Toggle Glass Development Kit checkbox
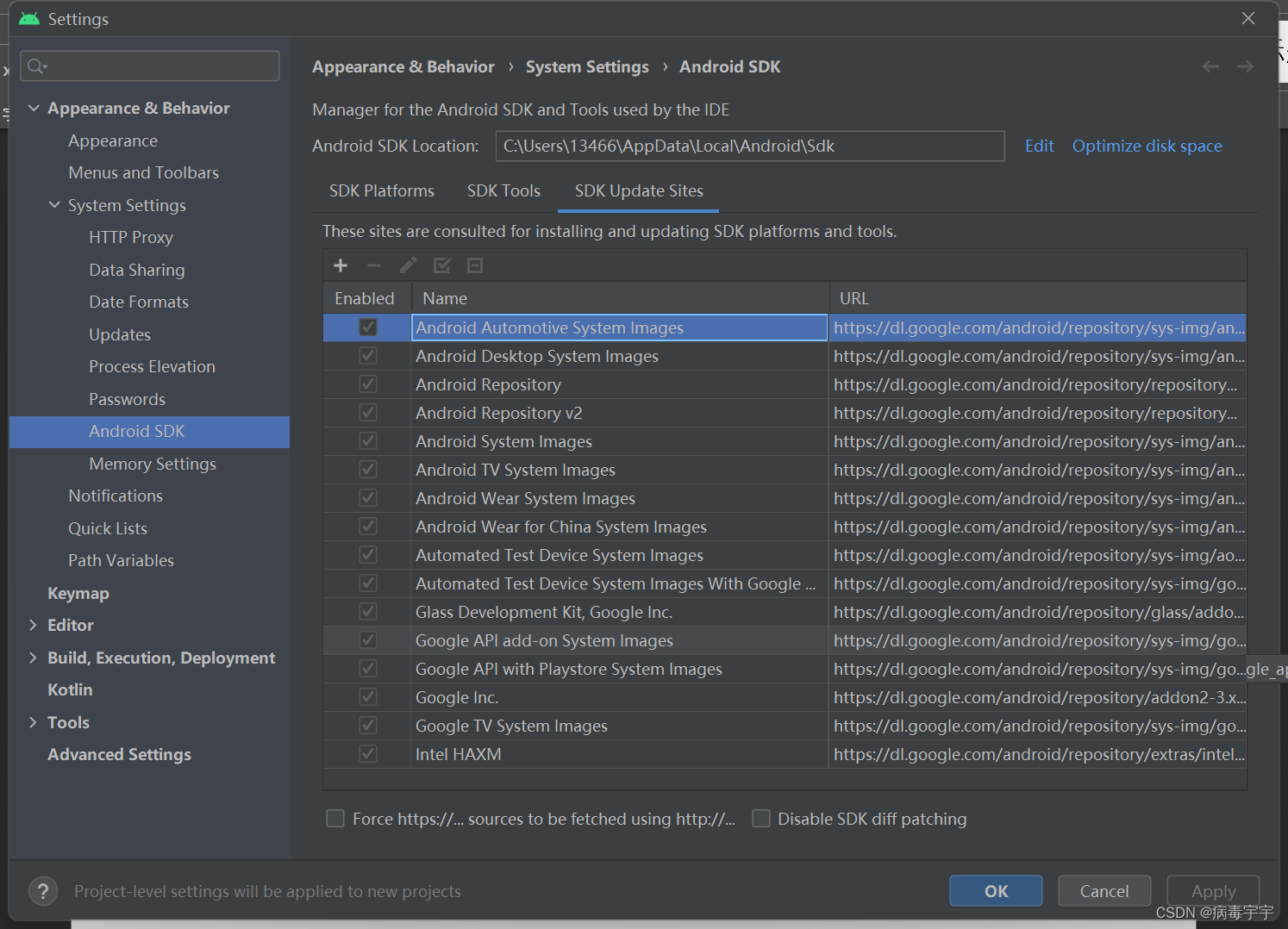Screen dimensions: 1288x929 coord(368,612)
